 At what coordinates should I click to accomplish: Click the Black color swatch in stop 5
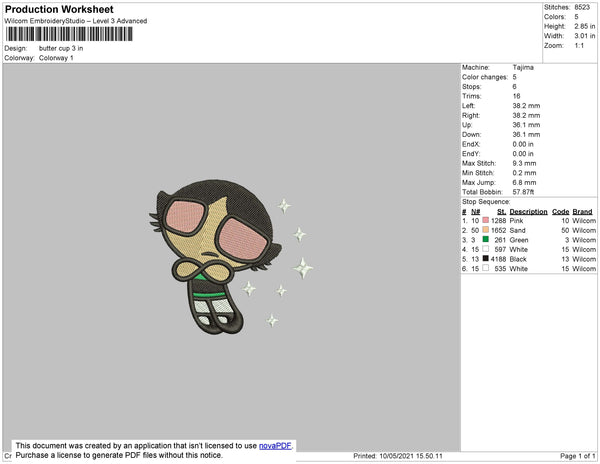coord(486,259)
